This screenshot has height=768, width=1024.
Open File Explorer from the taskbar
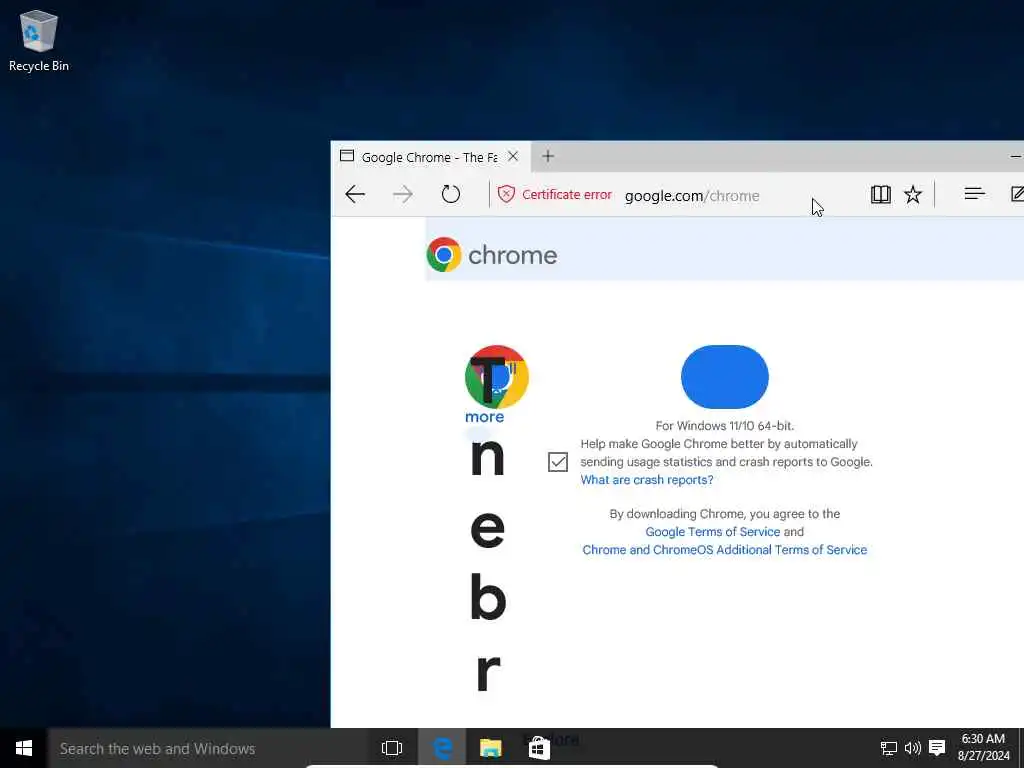coord(490,748)
